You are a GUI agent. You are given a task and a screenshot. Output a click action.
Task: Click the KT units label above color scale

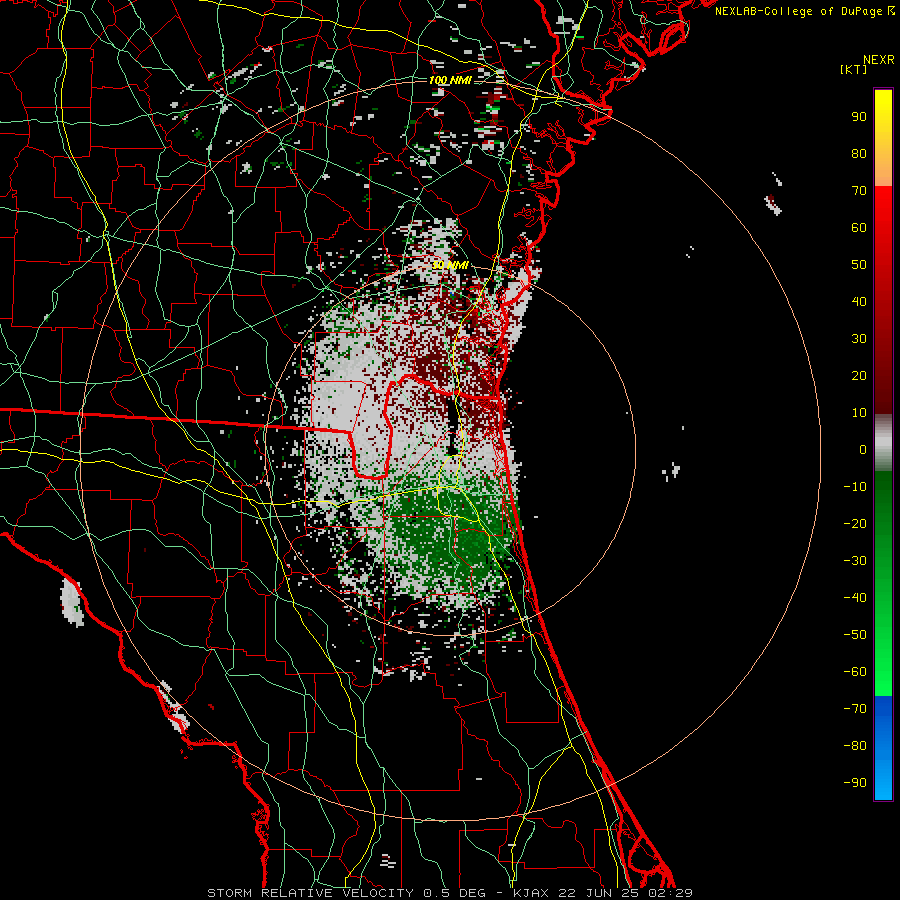pyautogui.click(x=853, y=69)
